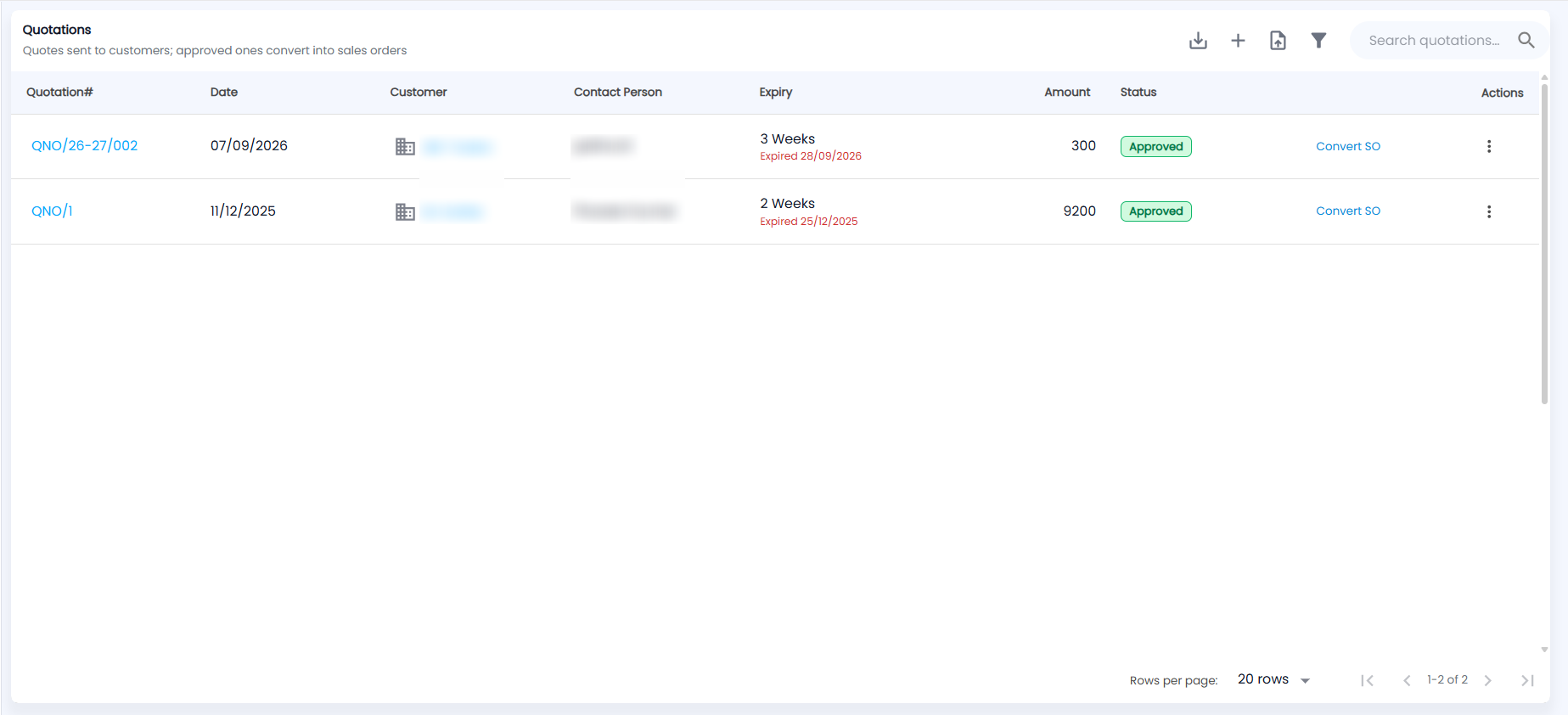Click the 1-2 of 2 pagination text
The height and width of the screenshot is (715, 1568).
pos(1447,679)
